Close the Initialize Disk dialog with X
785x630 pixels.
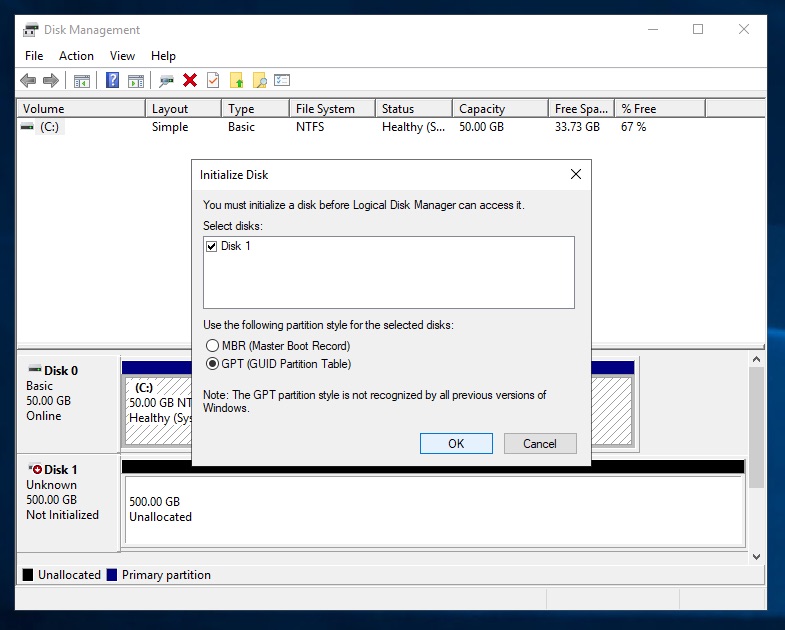tap(575, 174)
